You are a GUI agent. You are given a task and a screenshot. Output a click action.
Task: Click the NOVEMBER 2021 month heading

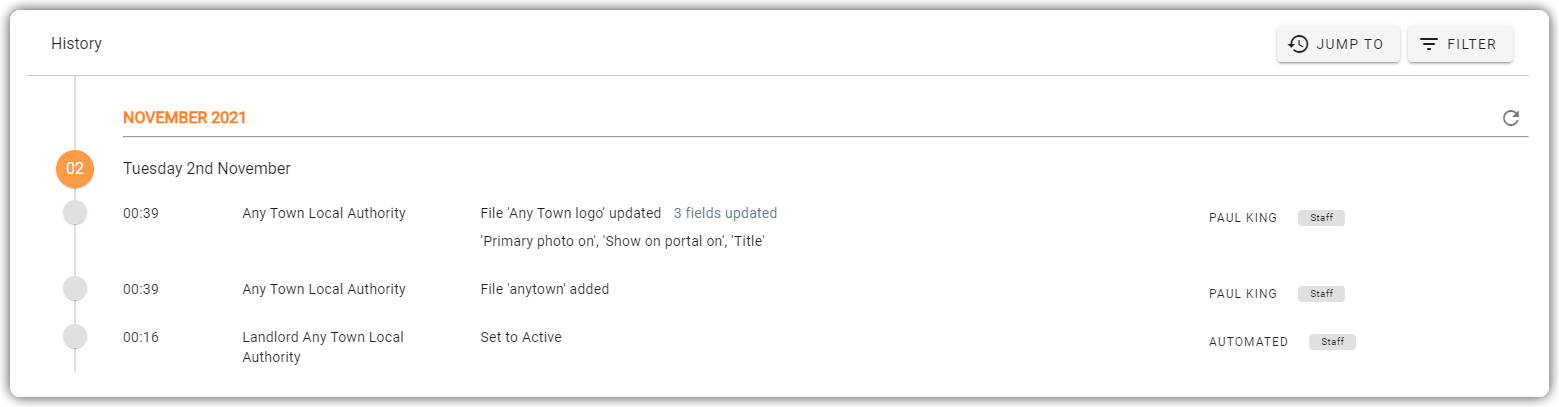pos(184,118)
